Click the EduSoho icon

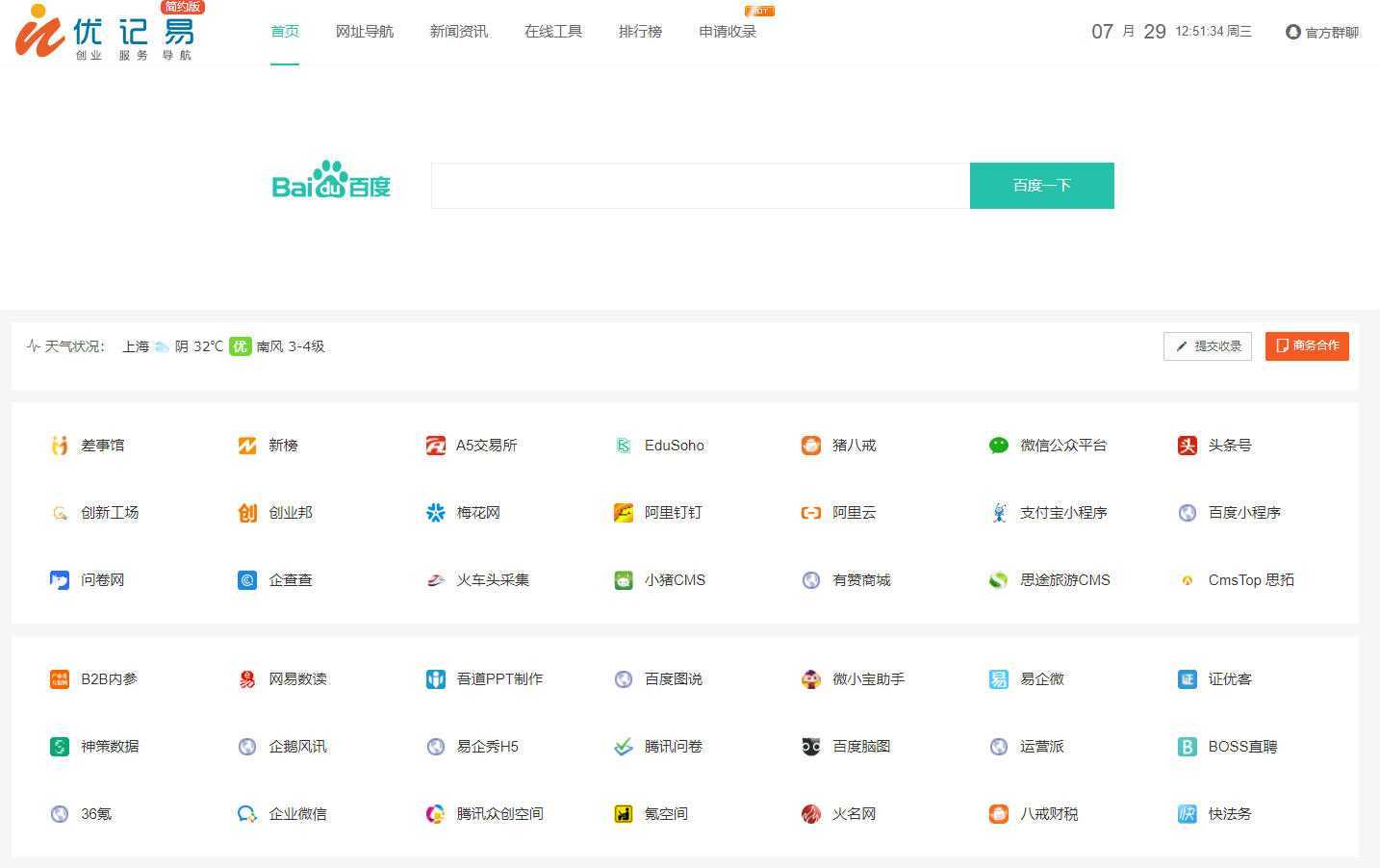pyautogui.click(x=624, y=446)
